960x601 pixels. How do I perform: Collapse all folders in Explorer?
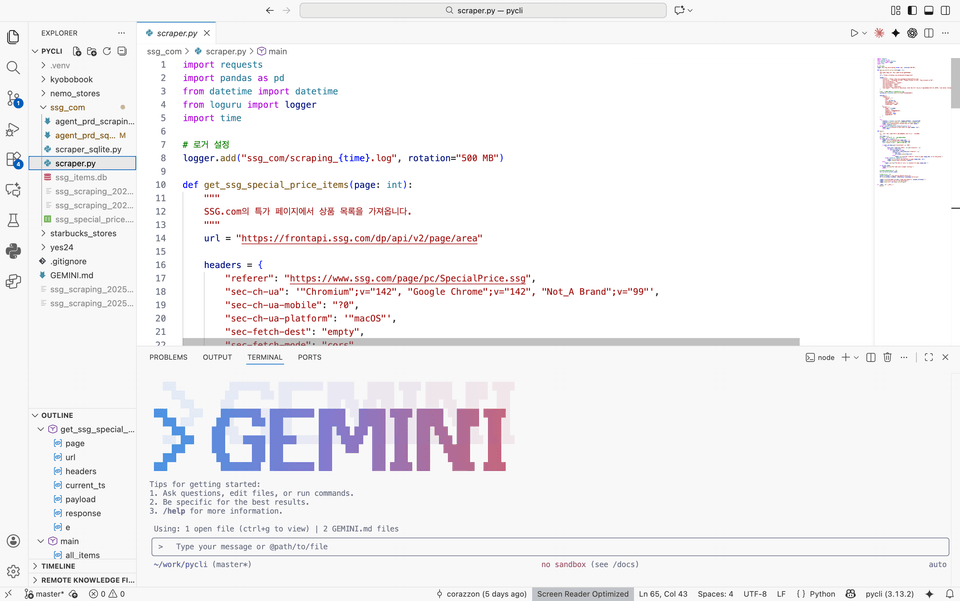[x=122, y=51]
